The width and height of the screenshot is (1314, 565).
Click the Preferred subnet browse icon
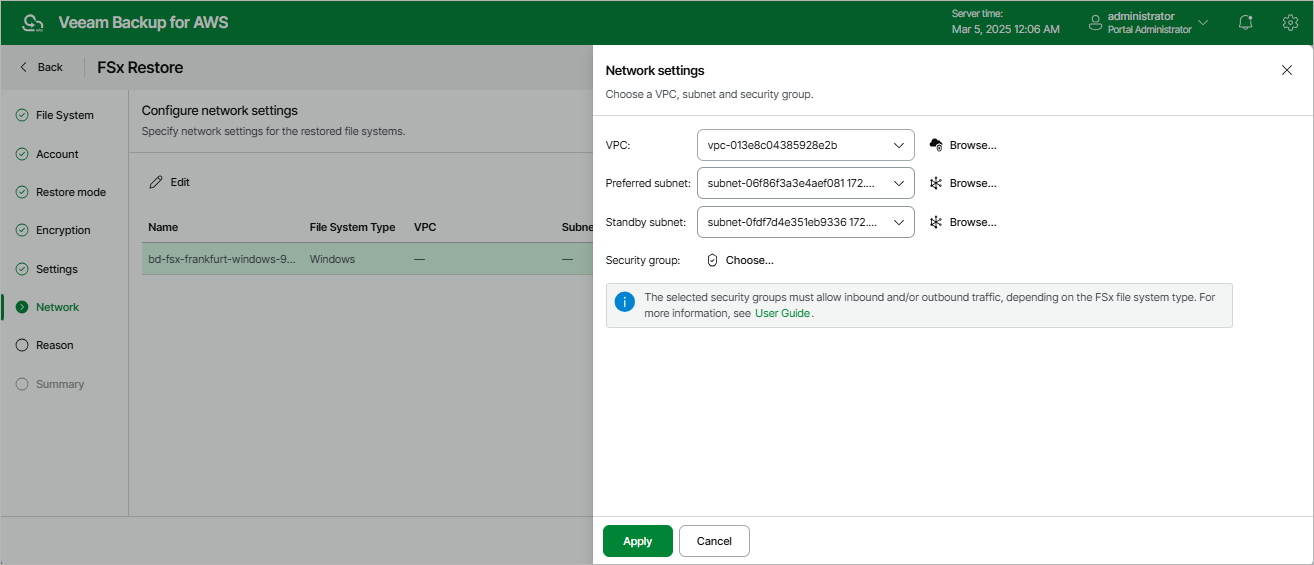(x=936, y=183)
